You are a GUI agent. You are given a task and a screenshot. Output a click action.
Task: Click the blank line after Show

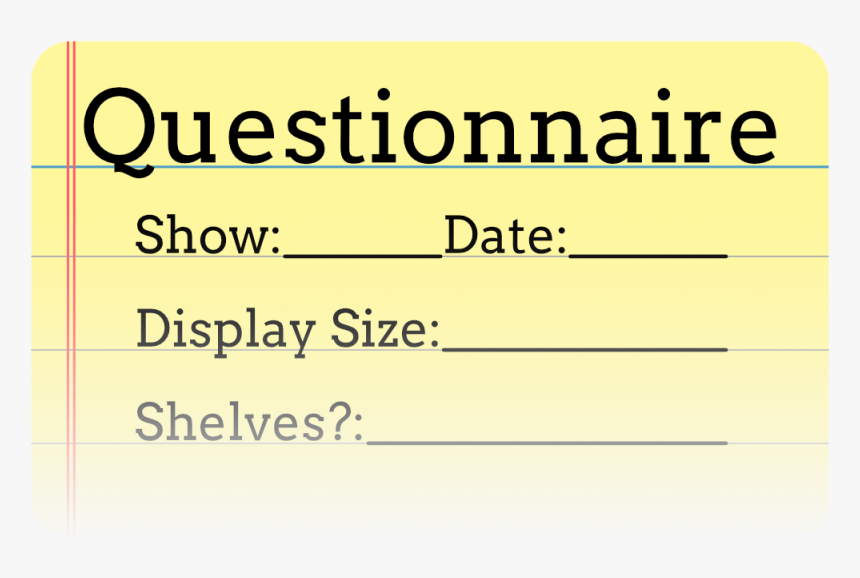coord(362,254)
